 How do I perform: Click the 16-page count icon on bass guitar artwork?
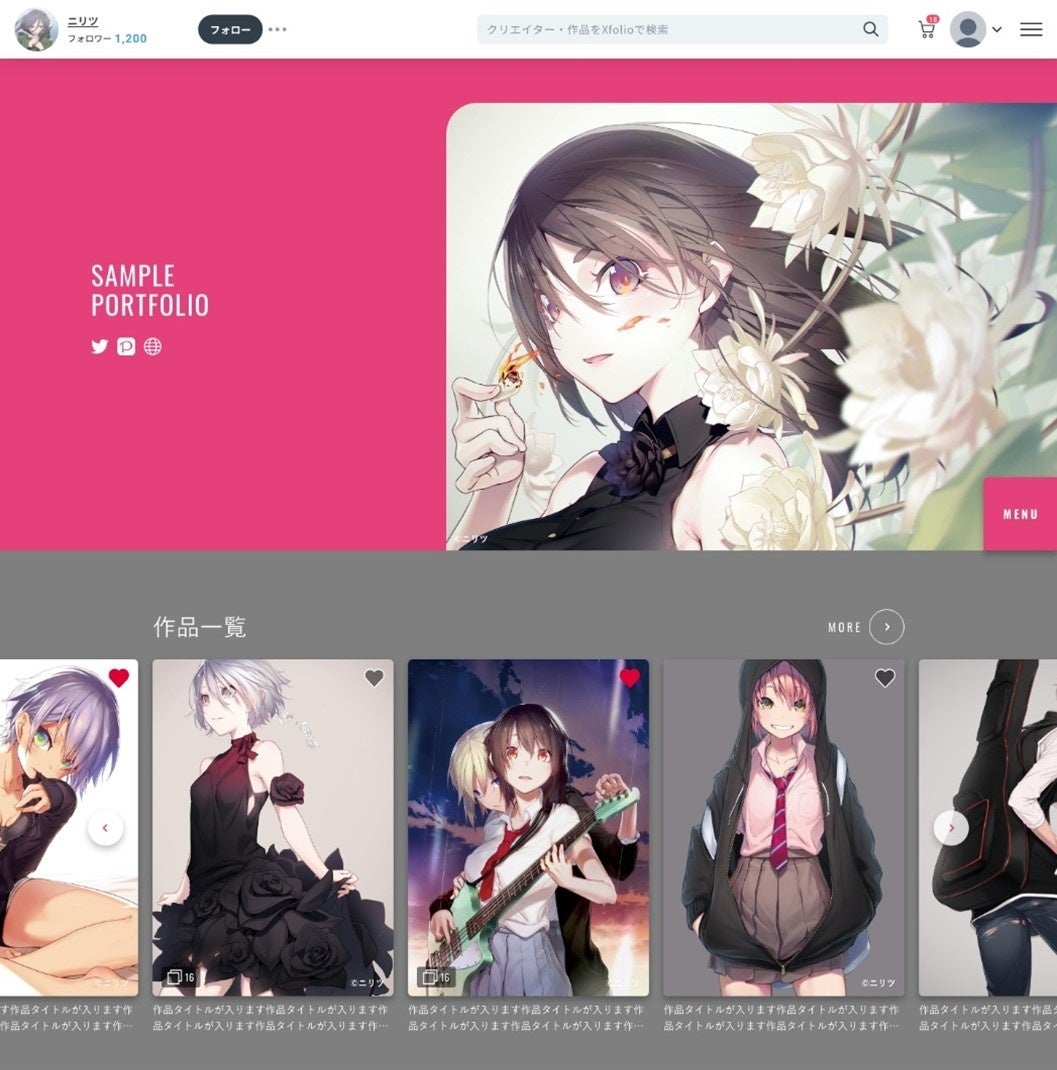(x=436, y=977)
